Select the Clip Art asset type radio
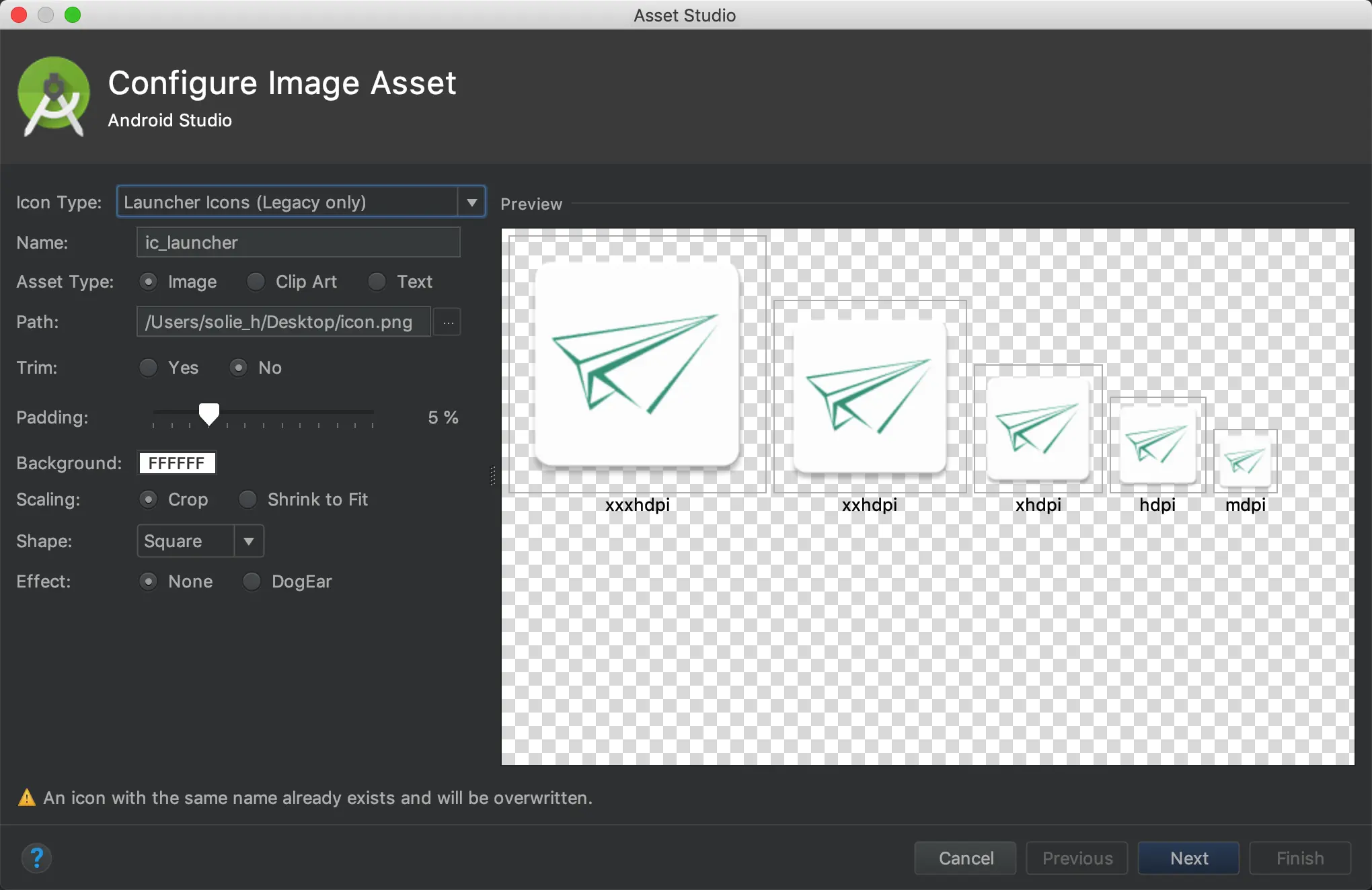 pyautogui.click(x=256, y=282)
